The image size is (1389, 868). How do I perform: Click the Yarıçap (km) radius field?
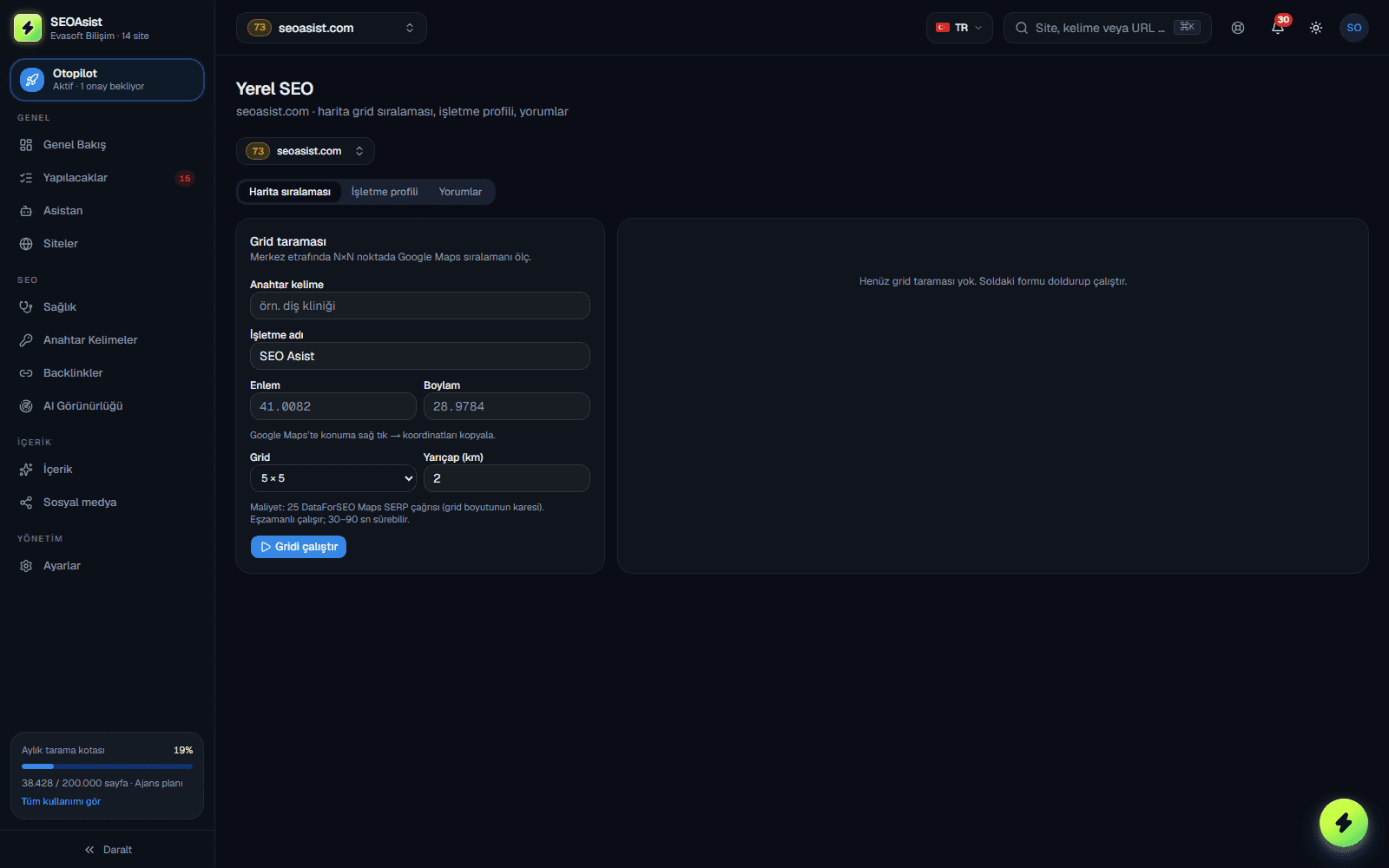click(507, 478)
